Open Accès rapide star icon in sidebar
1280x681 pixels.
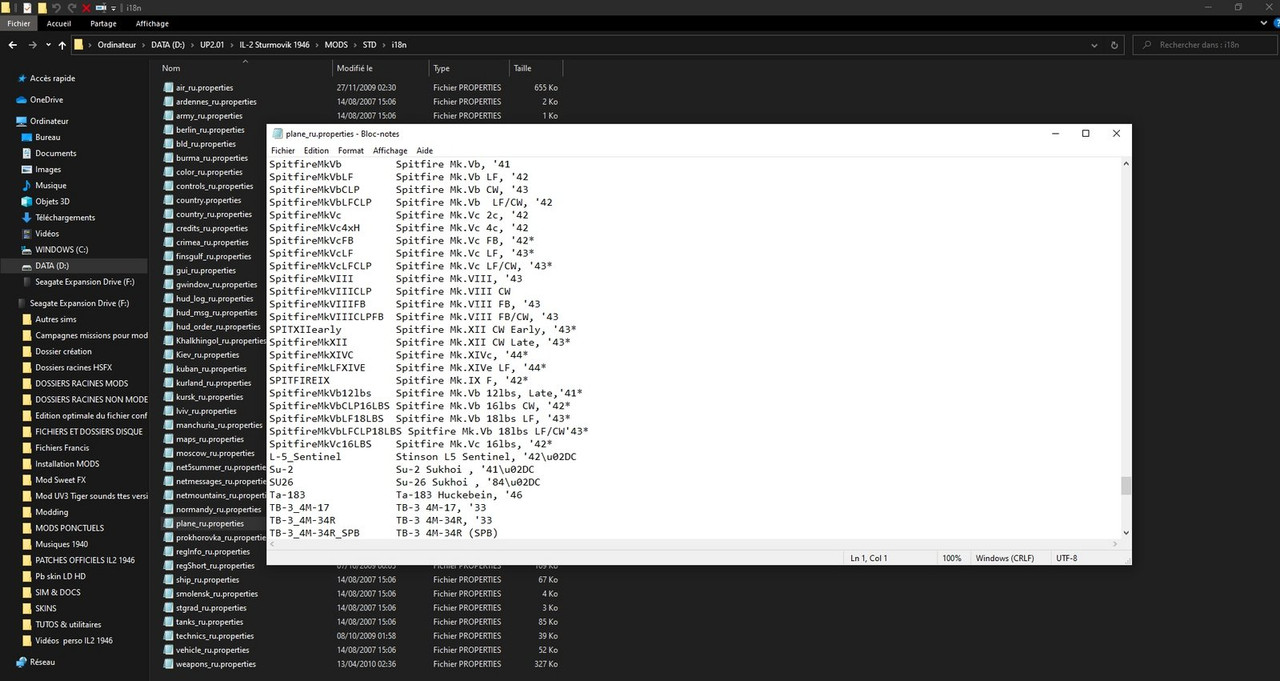coord(21,78)
